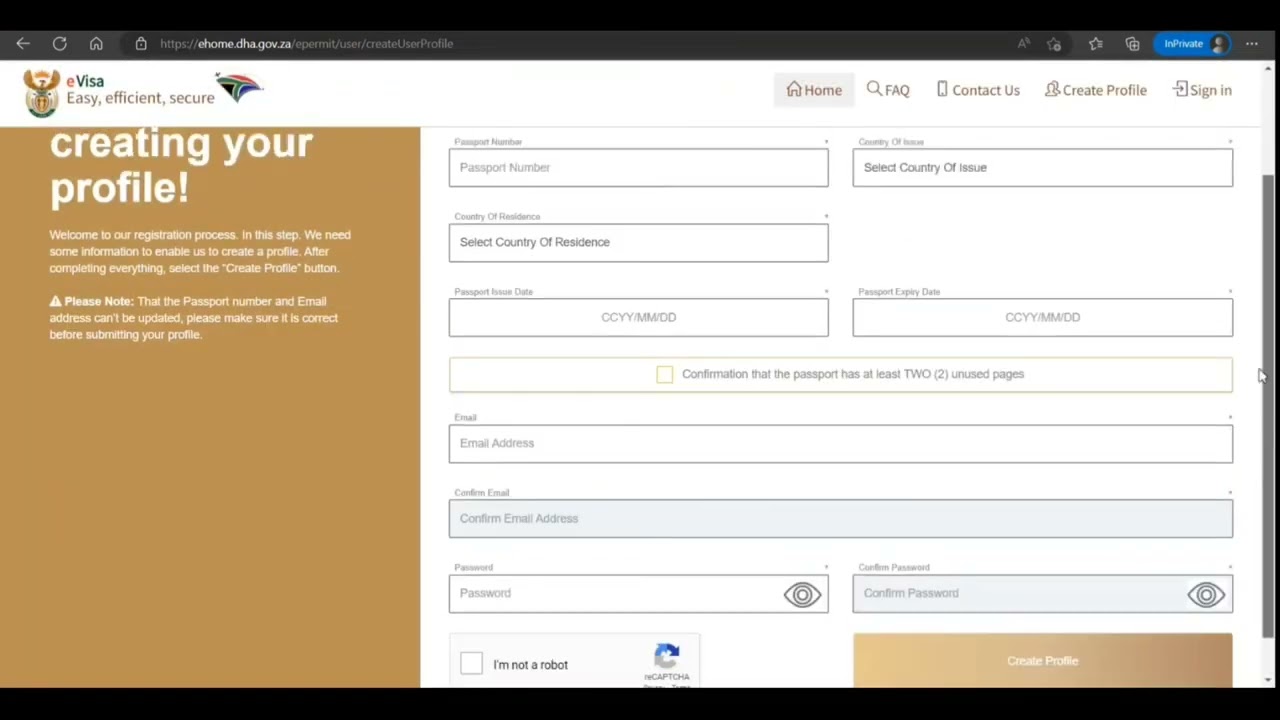Open the Collections icon

pyautogui.click(x=1132, y=44)
